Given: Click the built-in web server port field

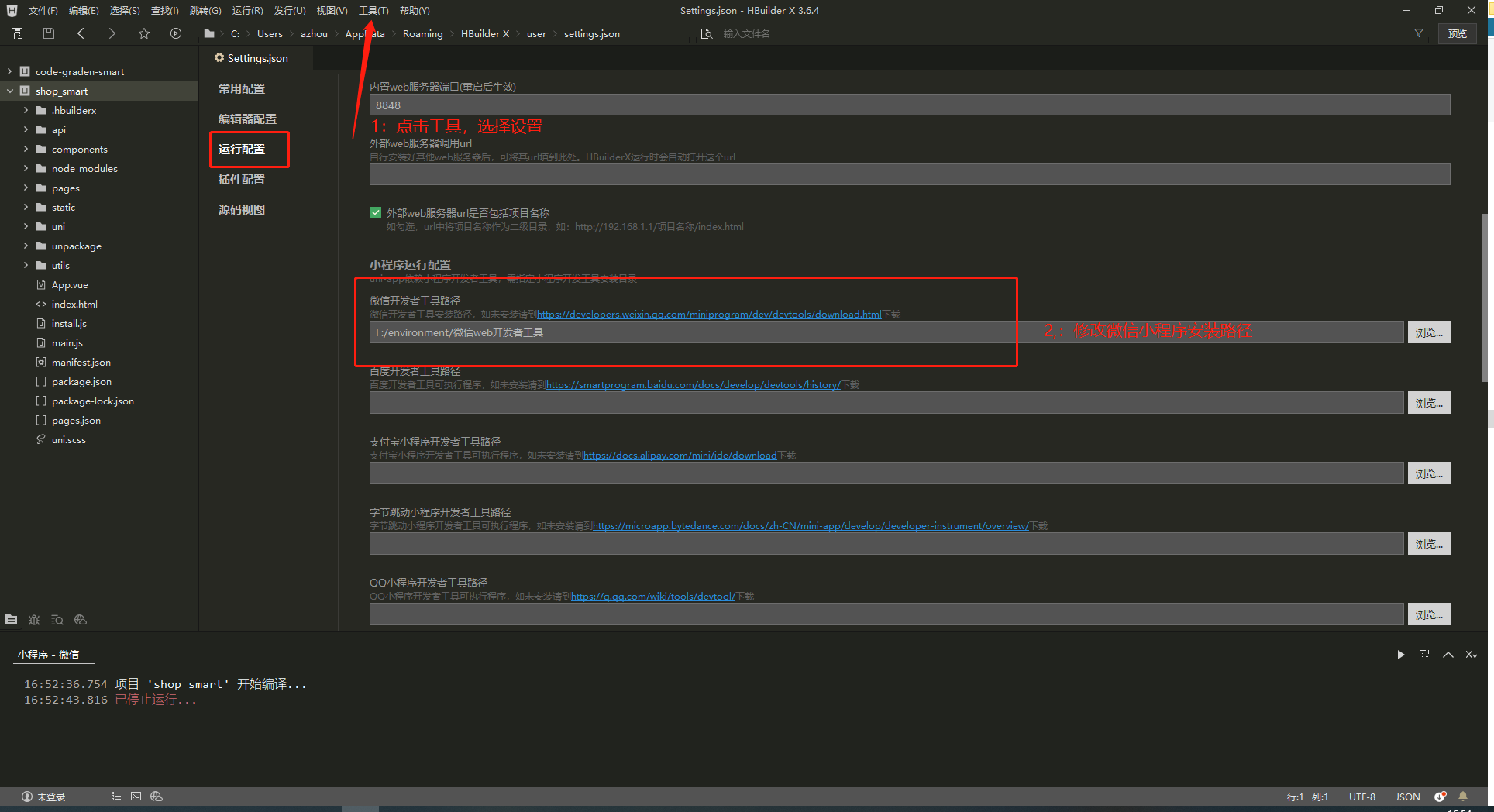Looking at the screenshot, I should tap(909, 105).
